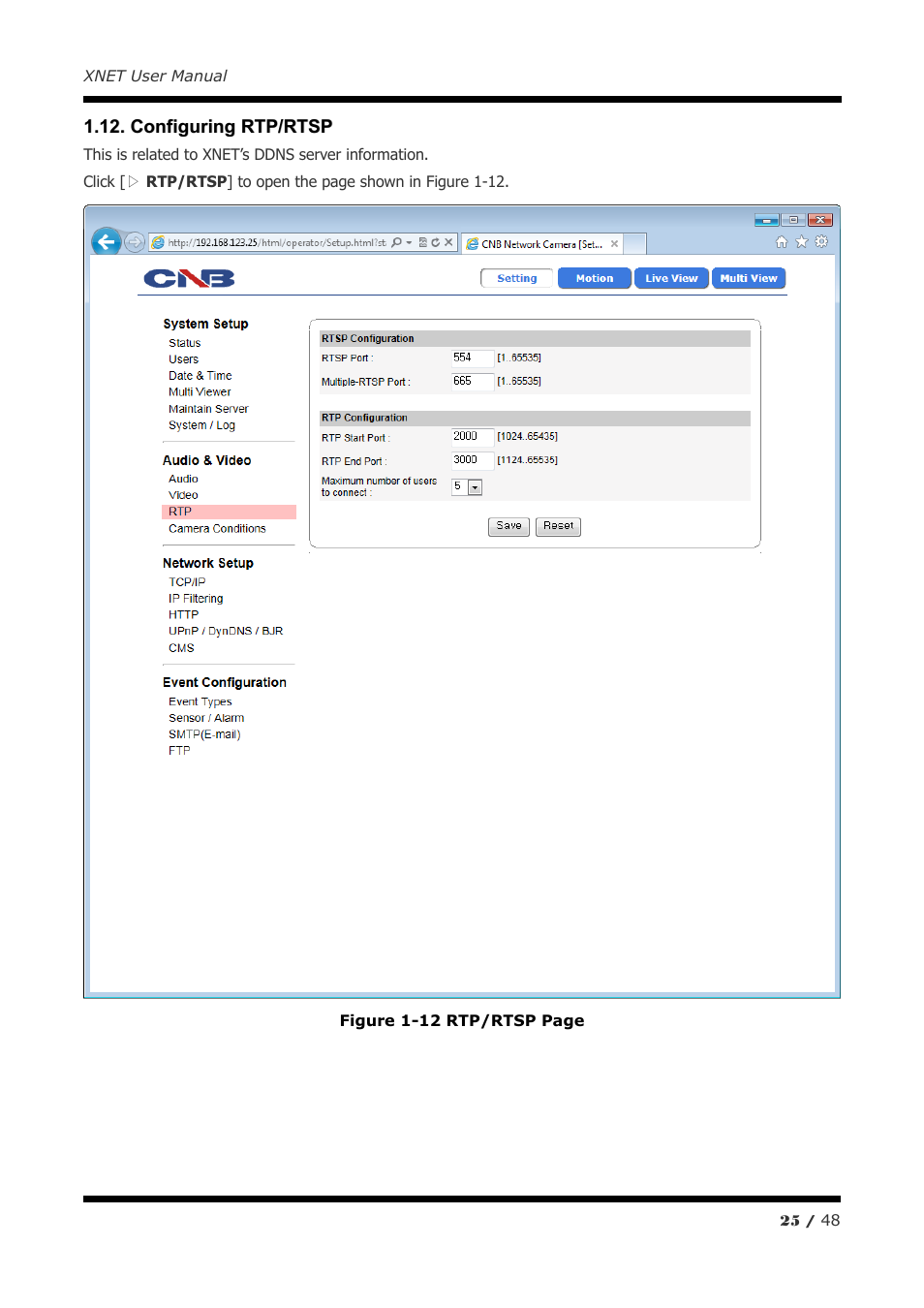
Task: Click the RTP Configuration section header
Action: tap(535, 418)
